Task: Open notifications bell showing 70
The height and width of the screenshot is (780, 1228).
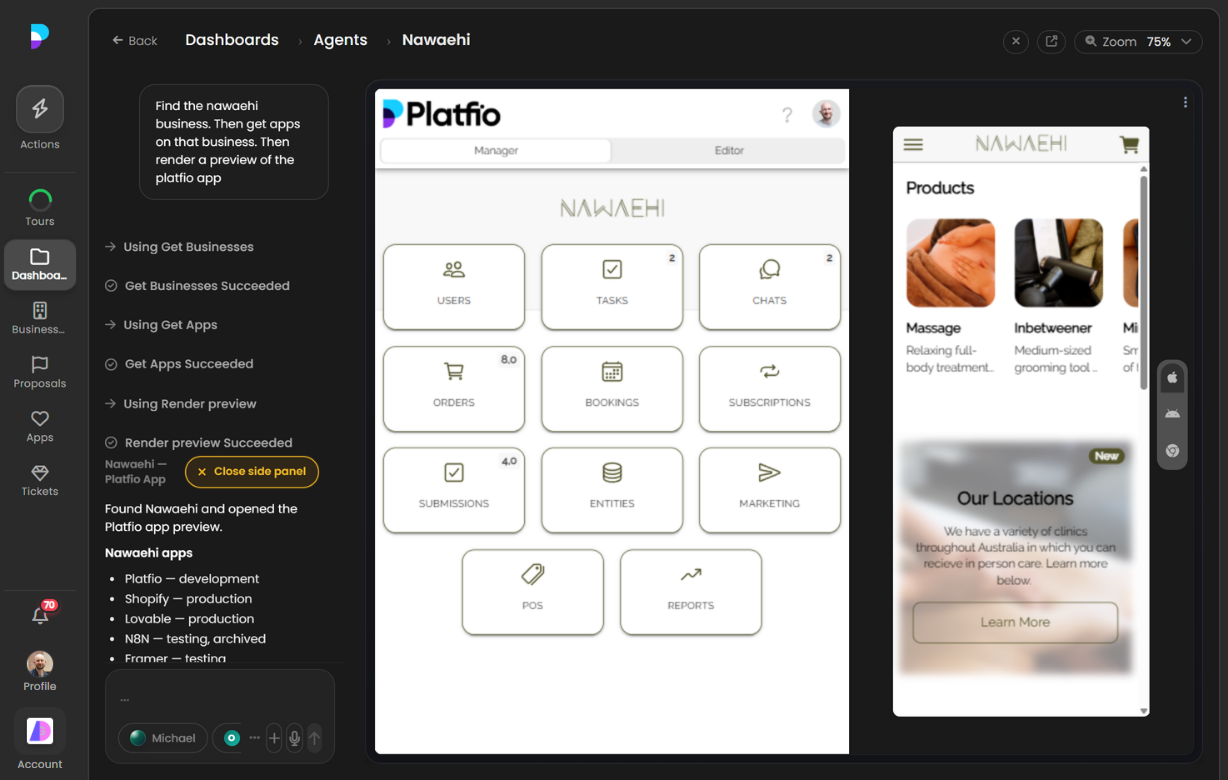Action: pos(41,615)
